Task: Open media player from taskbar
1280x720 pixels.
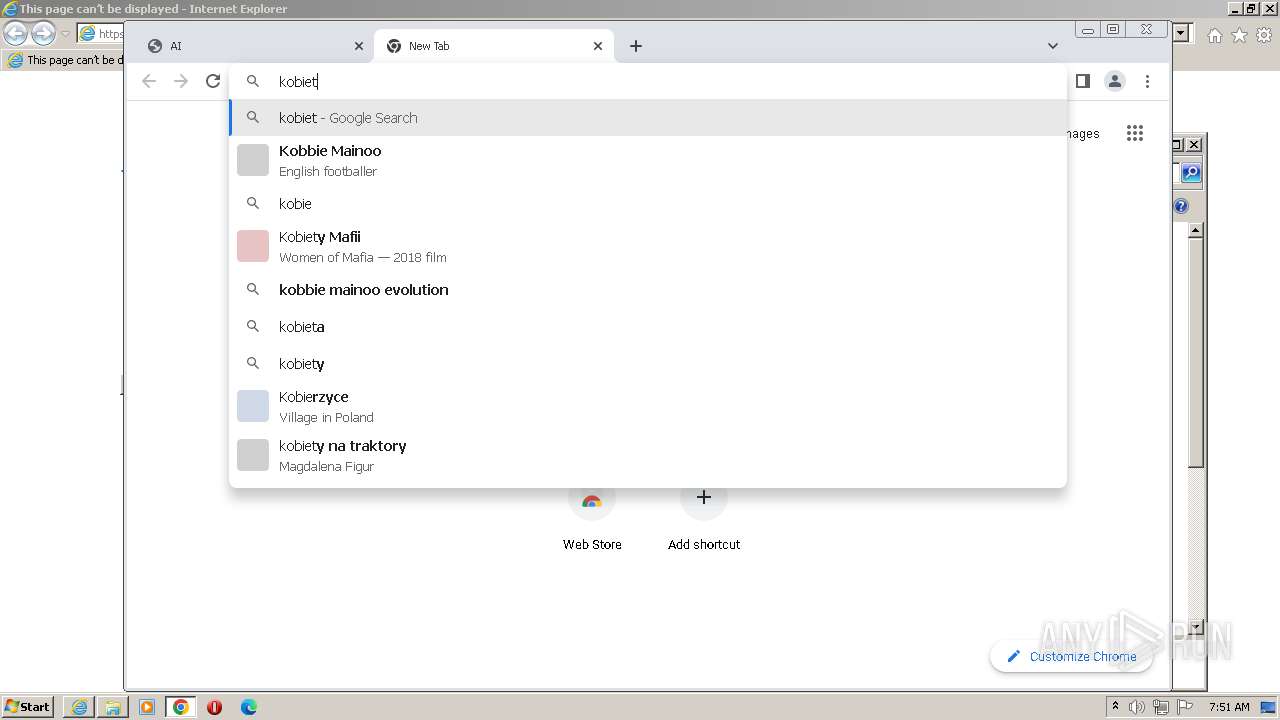Action: (x=147, y=707)
